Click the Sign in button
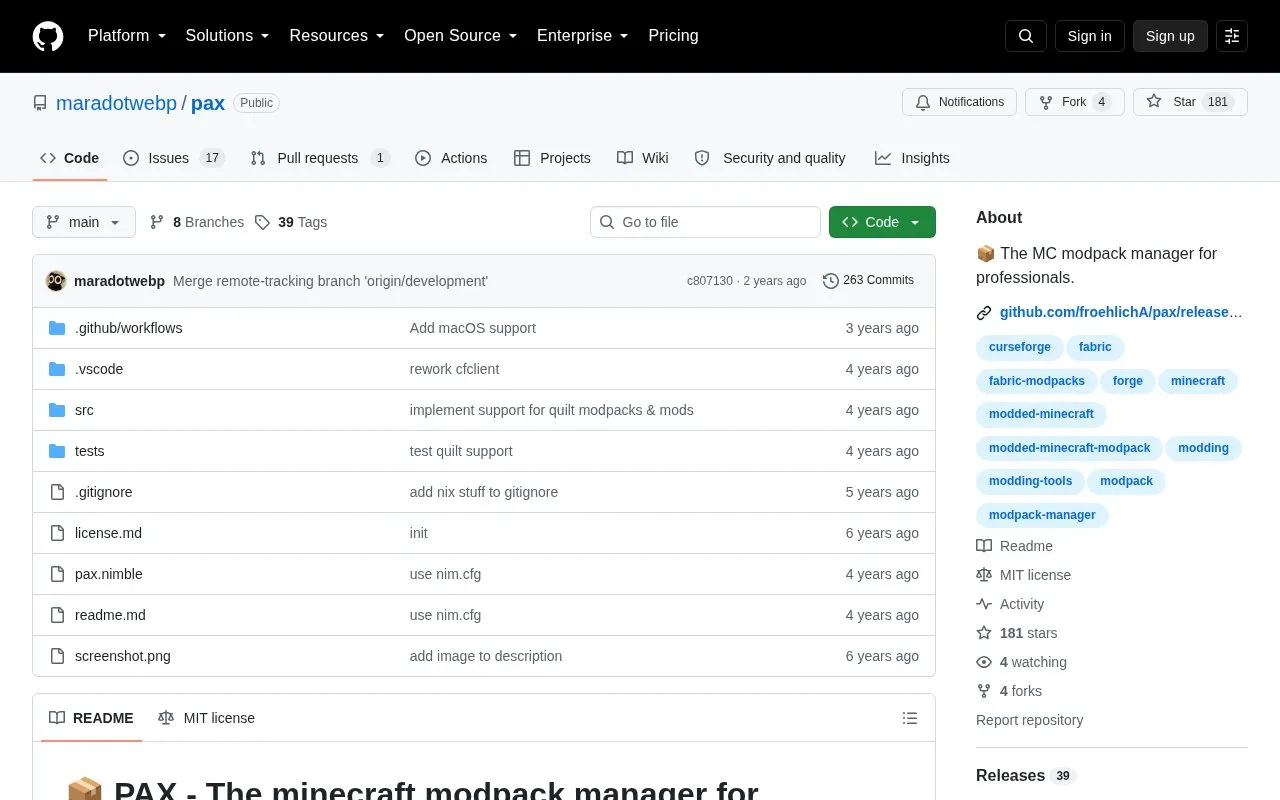 tap(1089, 36)
